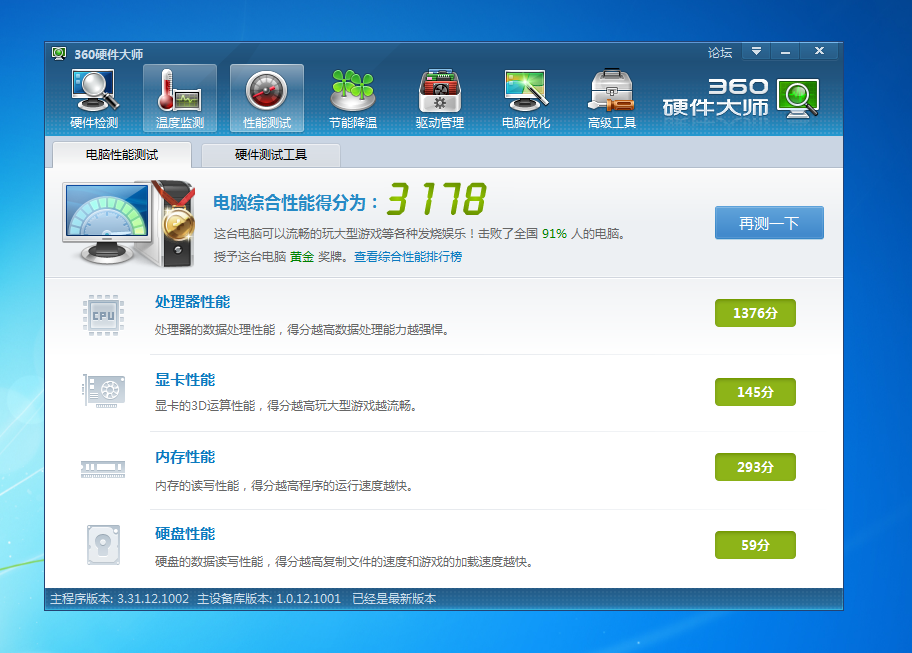
Task: Click the 360硬件大师 logo at top right
Action: pos(741,98)
